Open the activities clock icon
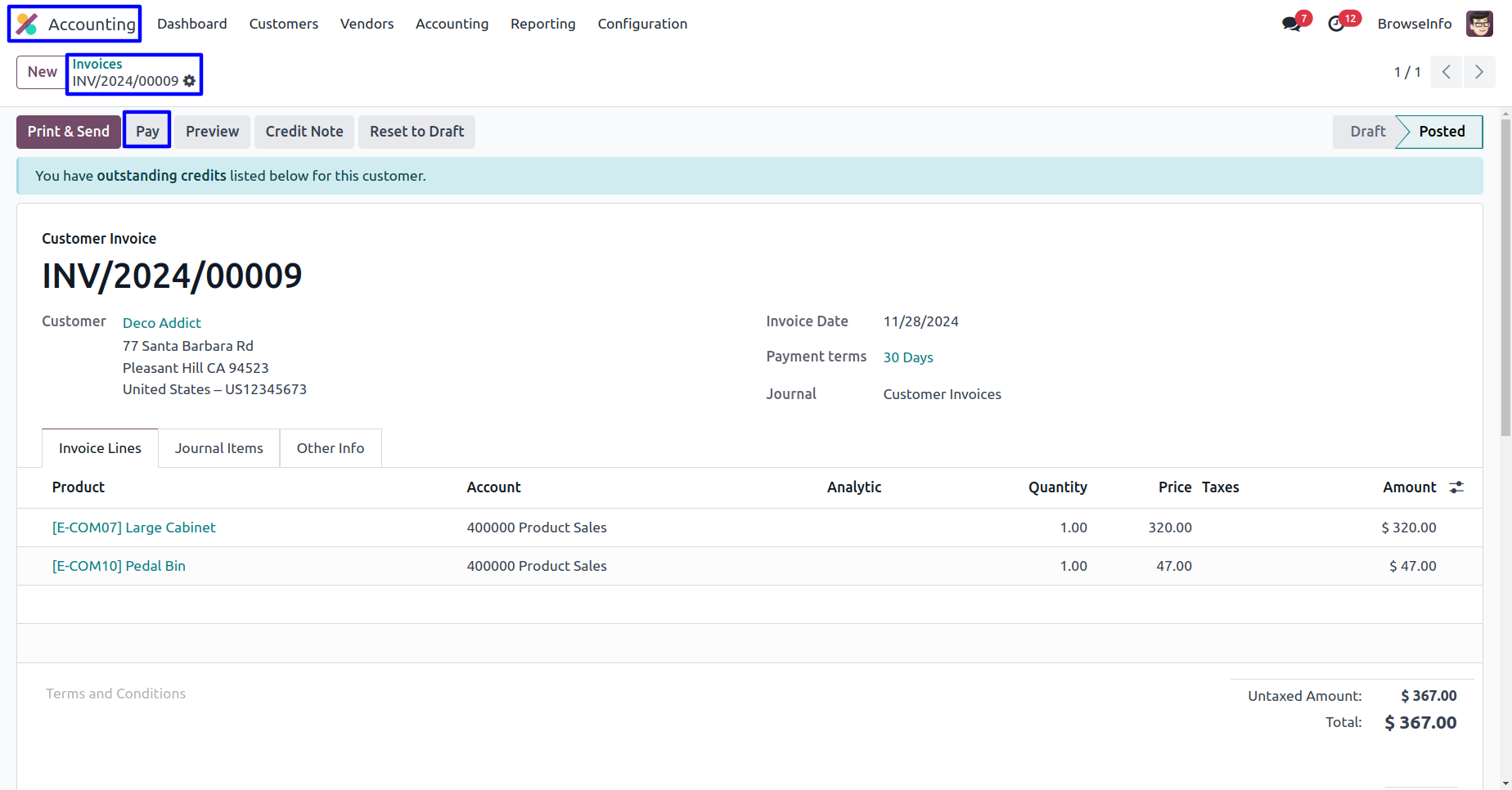Screen dimensions: 1512x790 pyautogui.click(x=1336, y=24)
